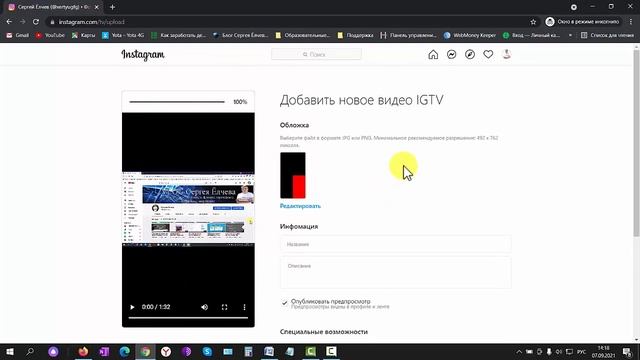Open the Как заработать bookmark

pos(179,35)
